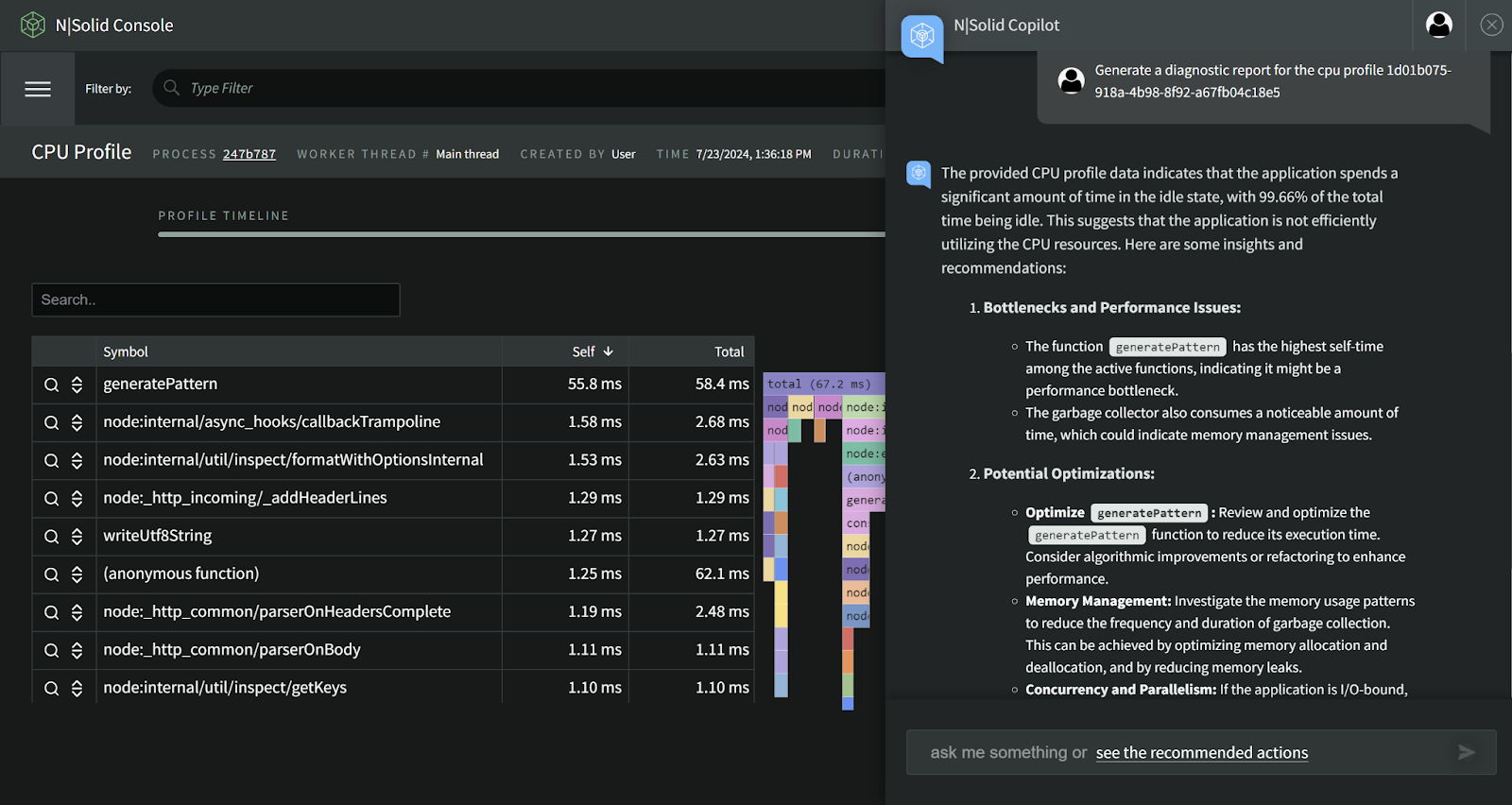
Task: Select the 'genera' pink flame graph block
Action: click(864, 500)
